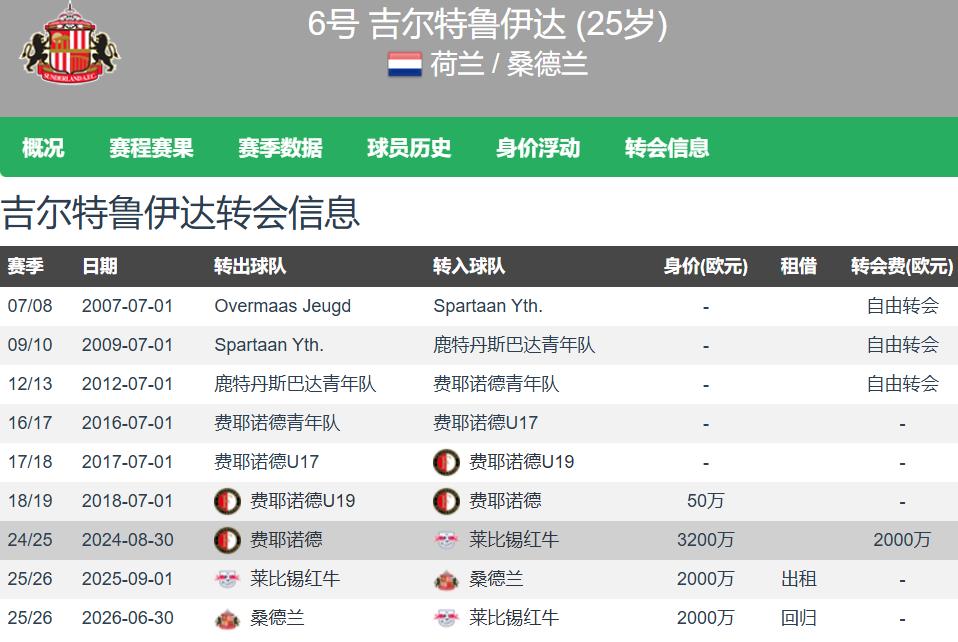Click the Sunderland club crest logo
Screen dimensions: 958x642
click(68, 45)
